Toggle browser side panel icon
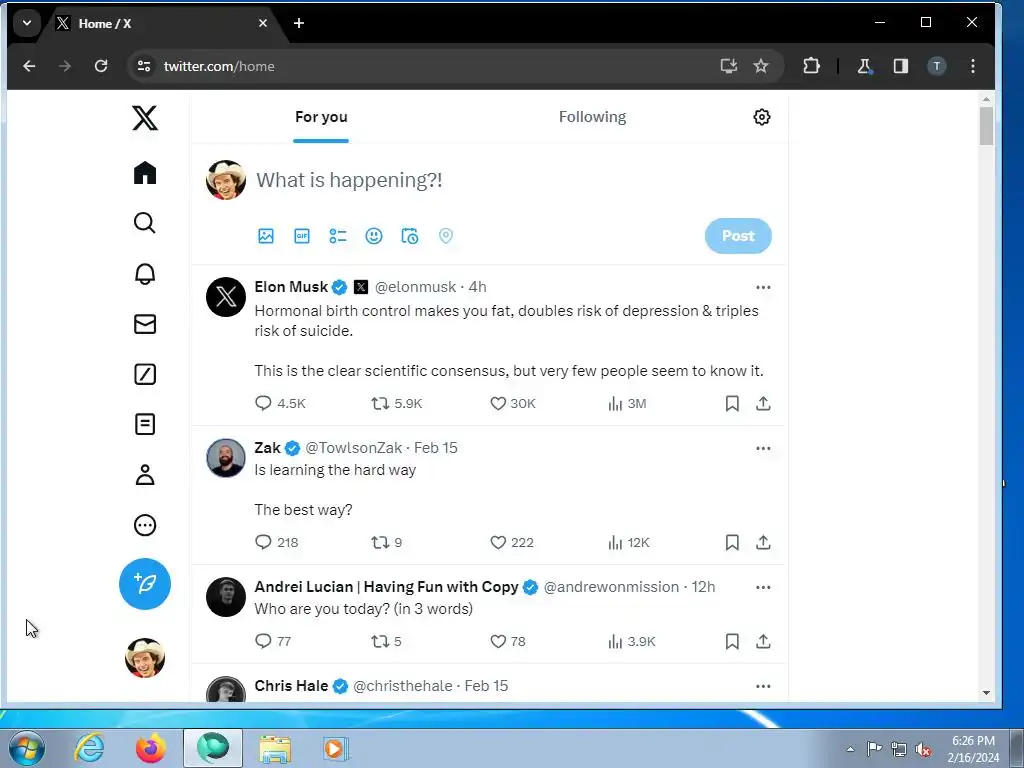This screenshot has width=1024, height=768. (901, 66)
